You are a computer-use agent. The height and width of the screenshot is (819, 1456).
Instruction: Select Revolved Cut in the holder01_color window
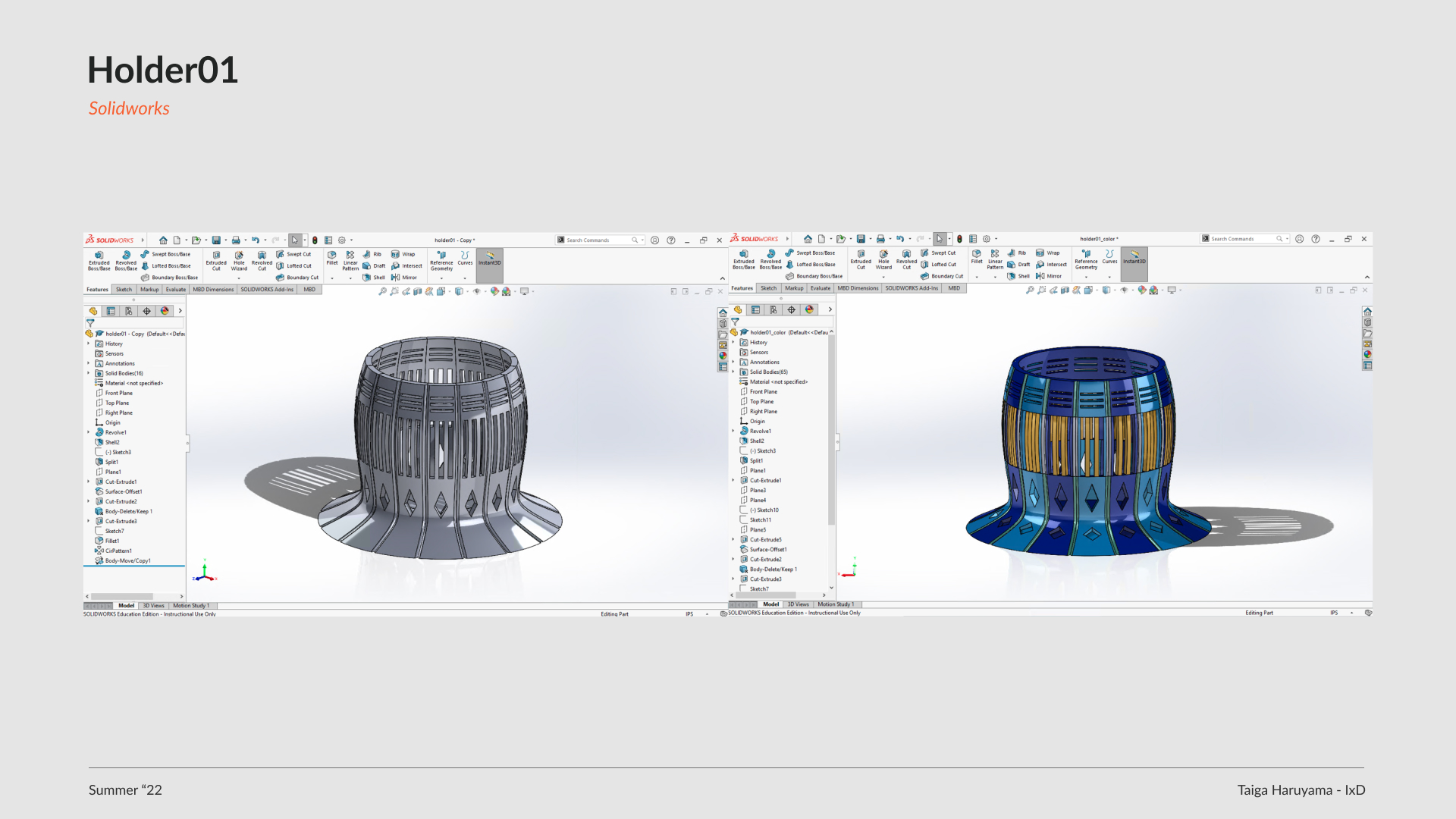tap(906, 259)
